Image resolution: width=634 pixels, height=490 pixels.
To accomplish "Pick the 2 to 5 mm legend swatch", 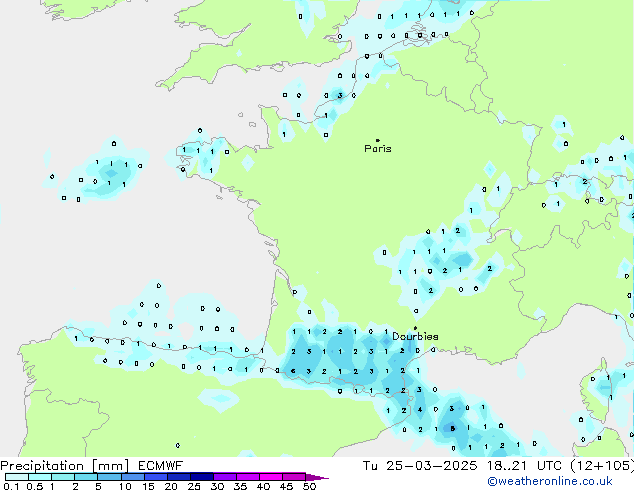I will pos(86,477).
